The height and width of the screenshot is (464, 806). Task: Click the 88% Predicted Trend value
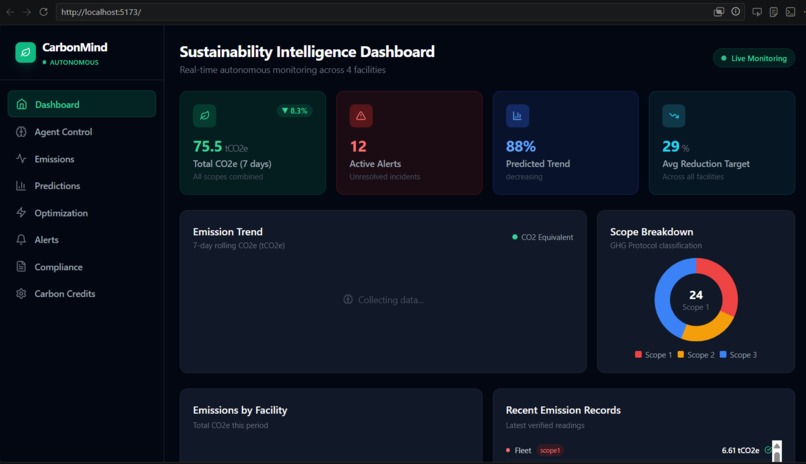(521, 146)
